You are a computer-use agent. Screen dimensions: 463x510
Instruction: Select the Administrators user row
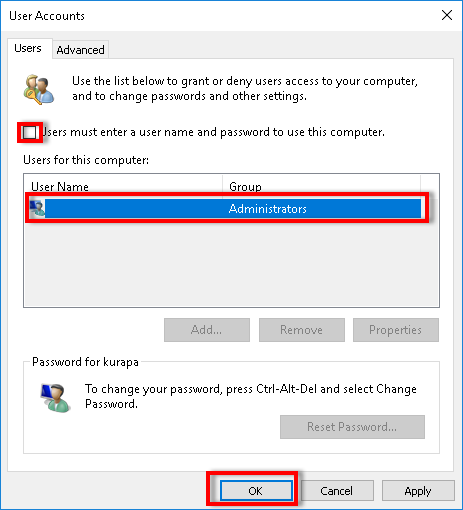[x=225, y=209]
